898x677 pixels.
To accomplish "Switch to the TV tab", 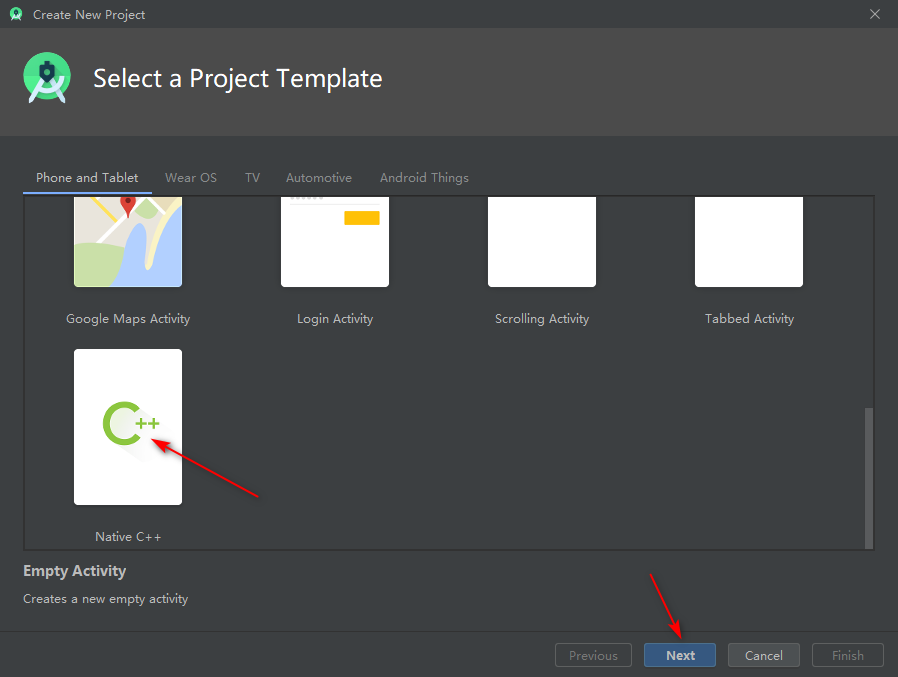I will tap(252, 178).
